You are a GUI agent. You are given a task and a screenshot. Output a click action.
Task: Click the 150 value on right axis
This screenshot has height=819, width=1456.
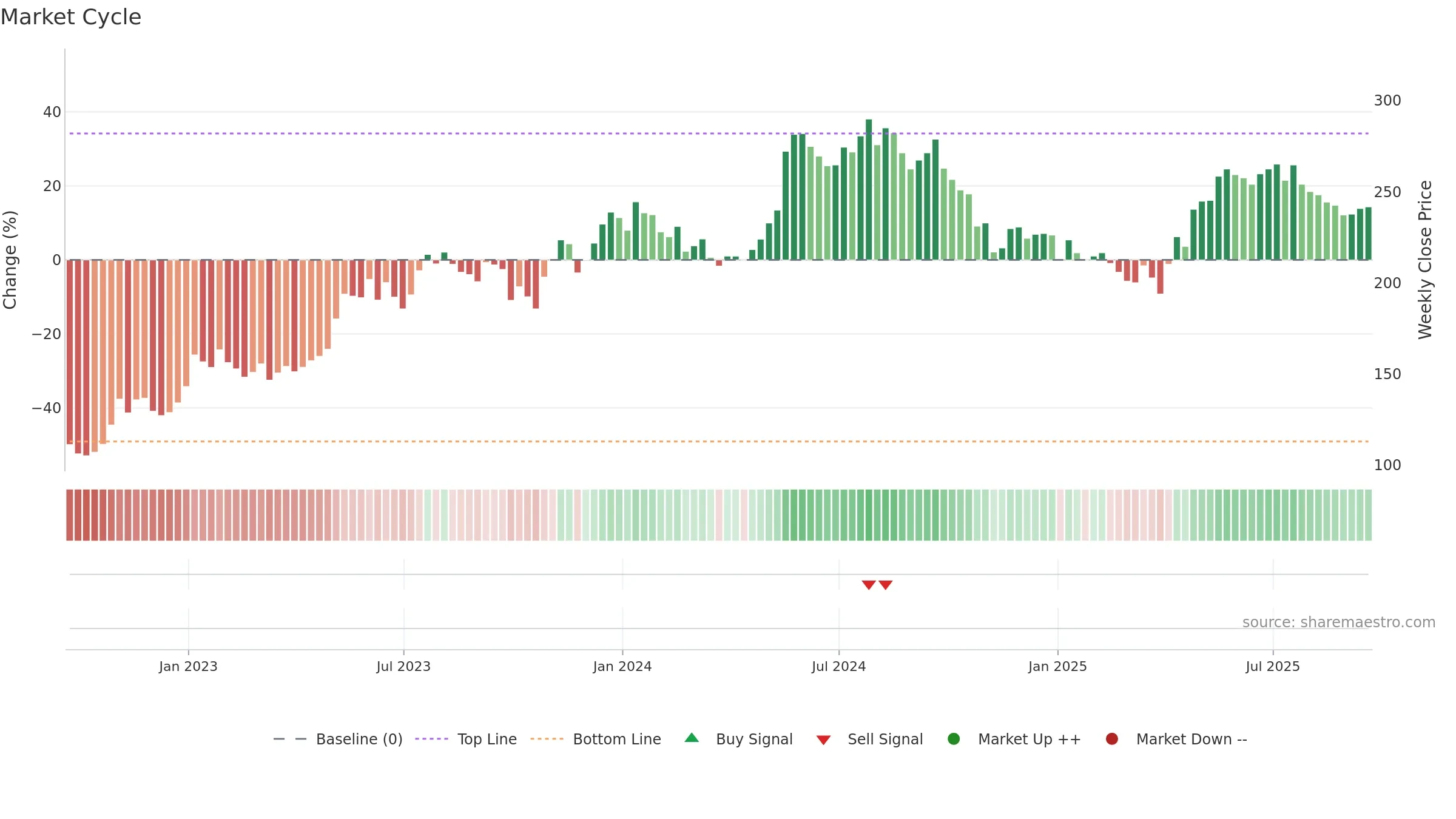click(1387, 374)
